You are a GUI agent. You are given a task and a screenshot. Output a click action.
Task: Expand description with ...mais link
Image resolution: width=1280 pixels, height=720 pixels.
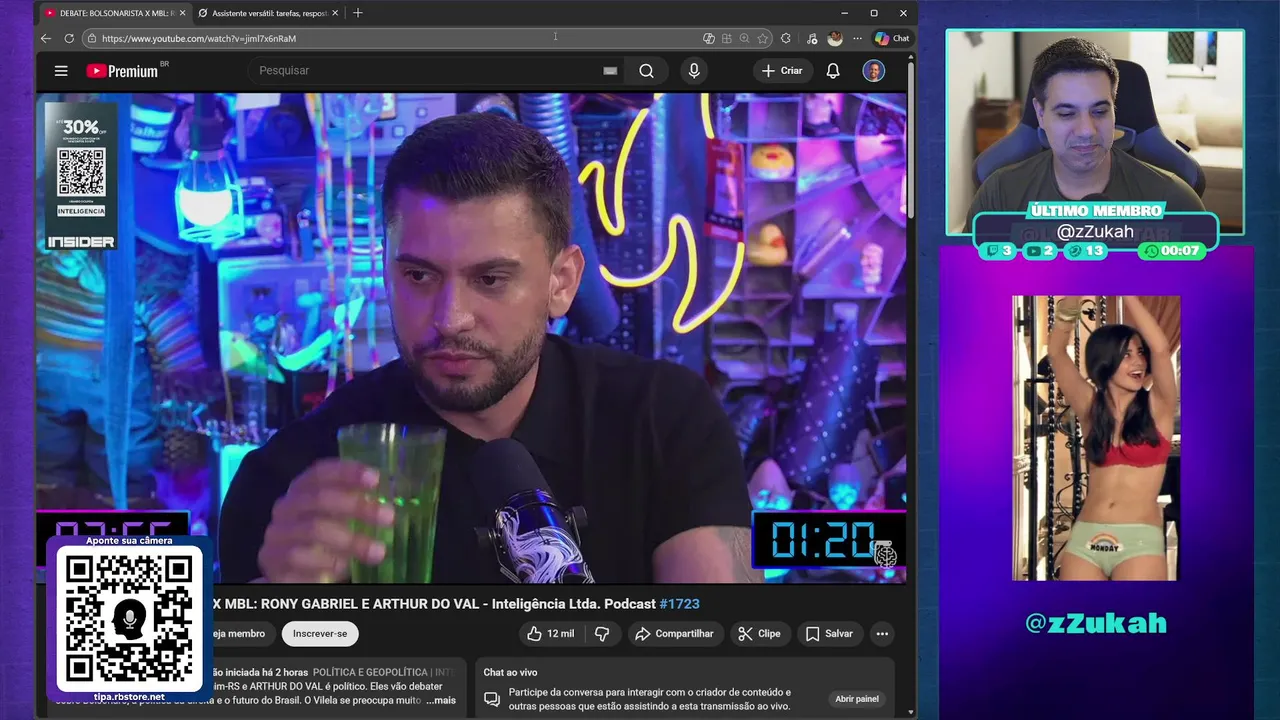pos(441,701)
